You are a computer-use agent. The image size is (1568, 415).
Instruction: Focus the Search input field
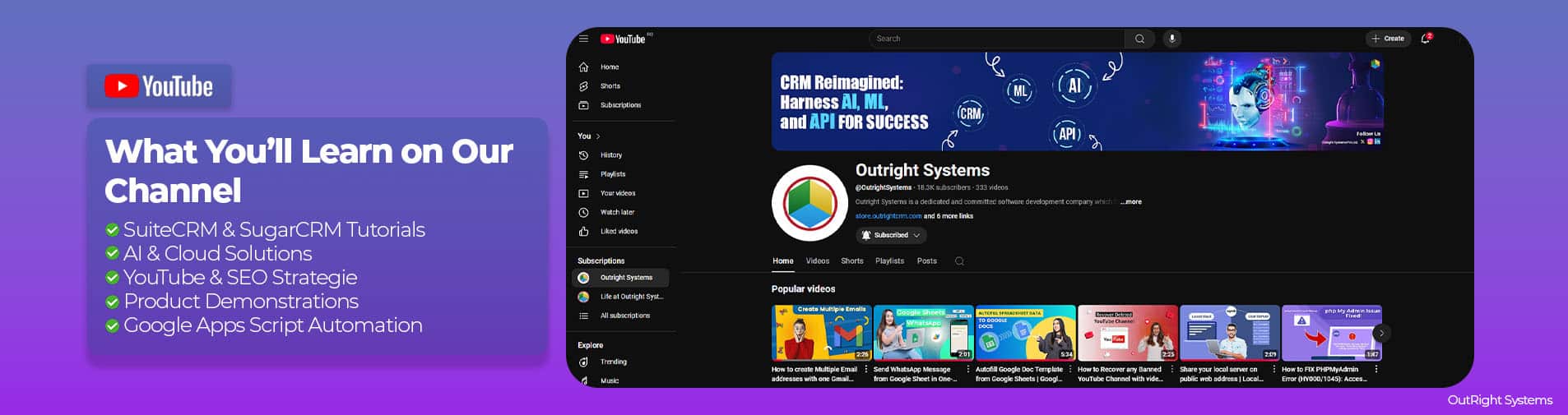pos(997,39)
